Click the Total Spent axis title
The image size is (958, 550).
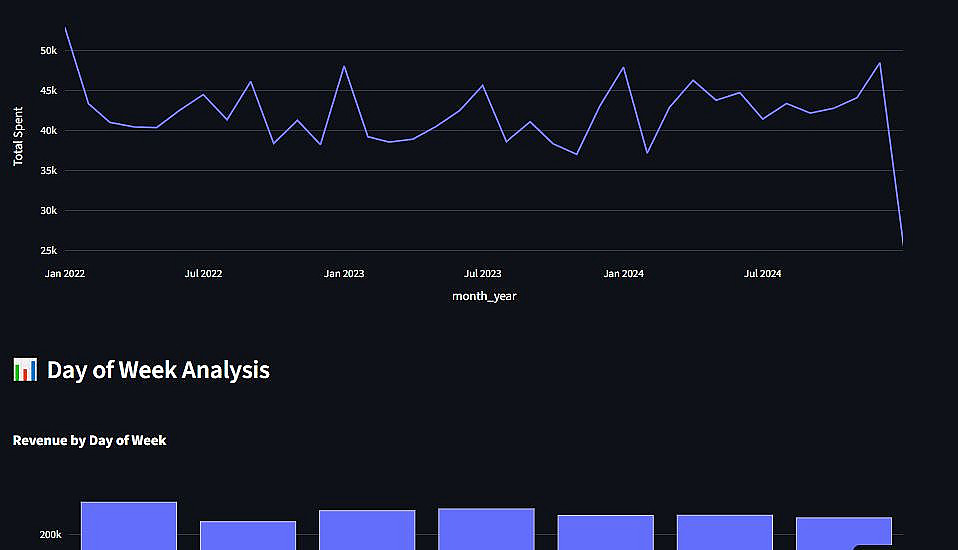(x=18, y=136)
